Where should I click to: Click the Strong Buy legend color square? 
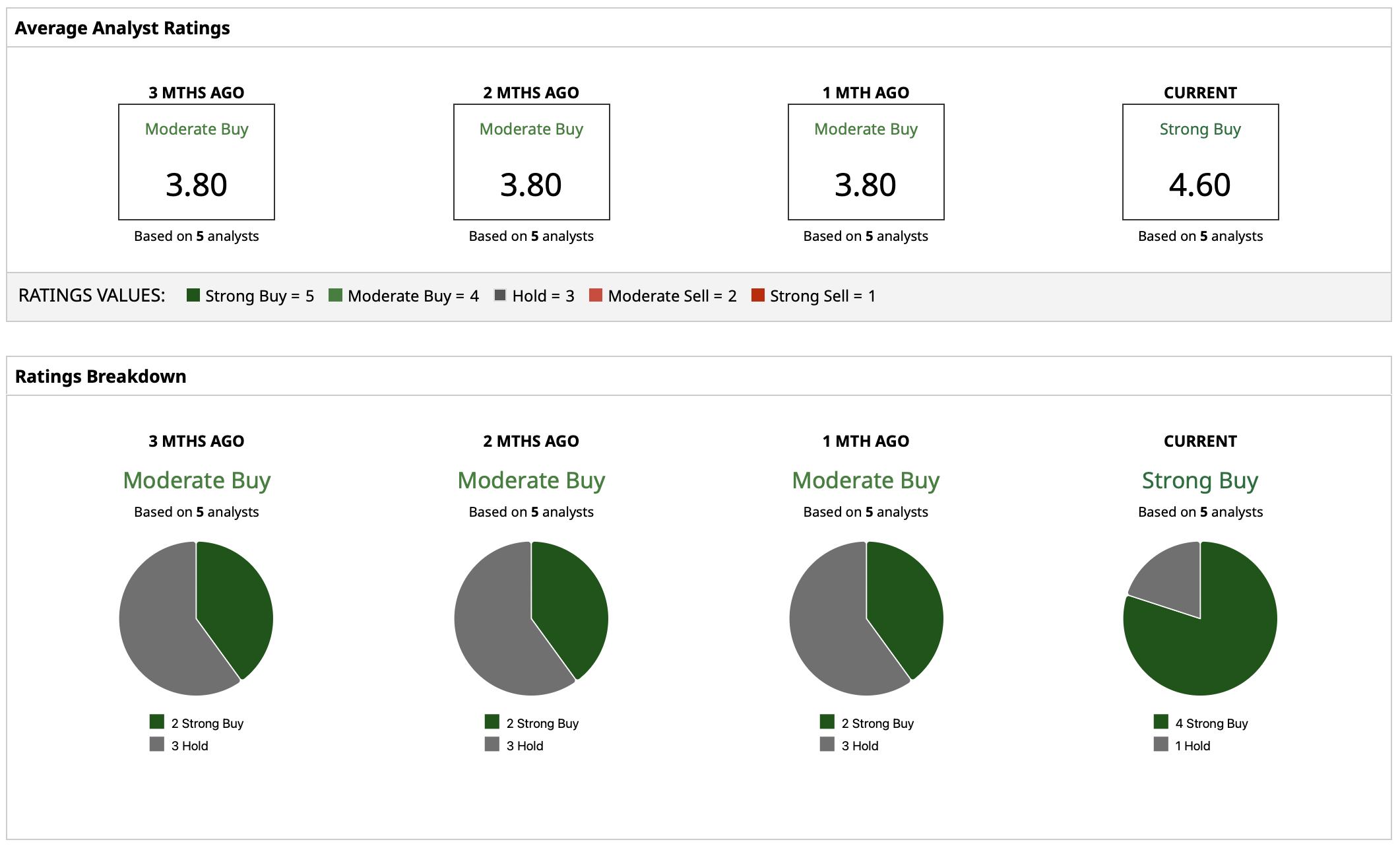(x=193, y=295)
